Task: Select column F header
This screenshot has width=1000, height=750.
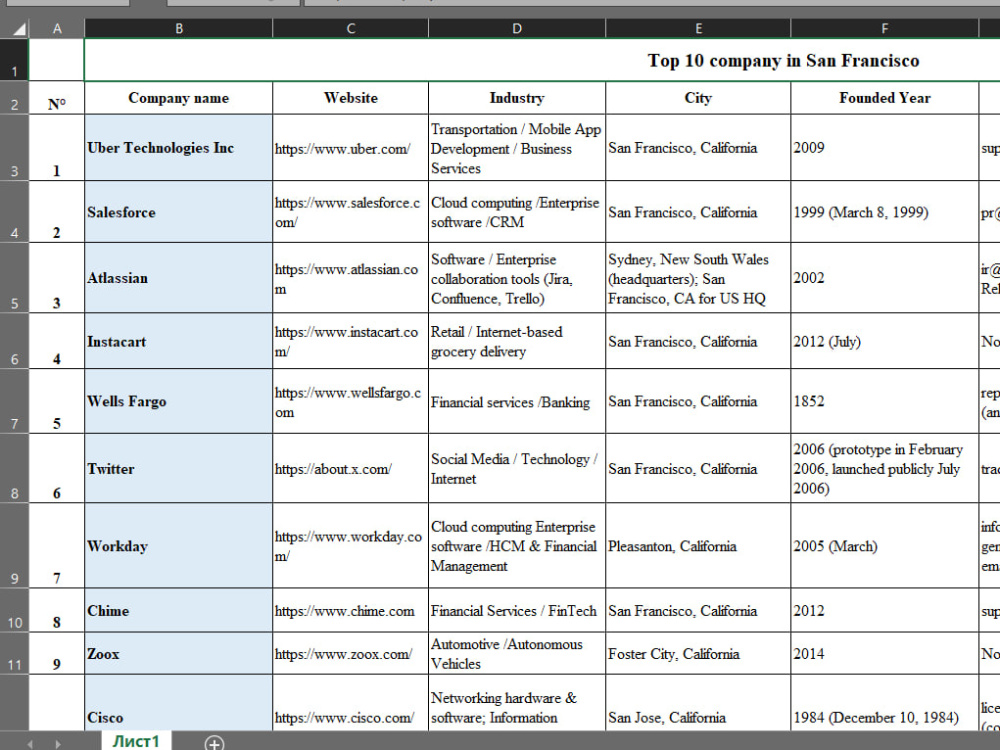Action: point(885,28)
